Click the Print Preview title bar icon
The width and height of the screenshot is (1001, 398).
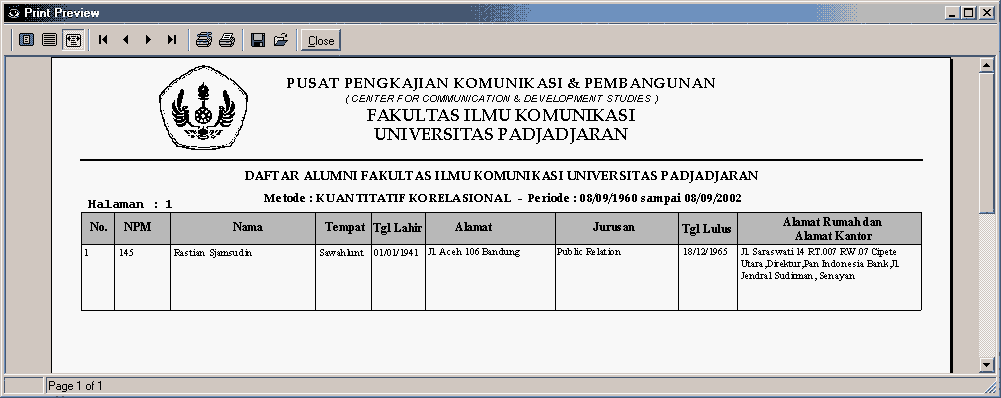click(13, 13)
